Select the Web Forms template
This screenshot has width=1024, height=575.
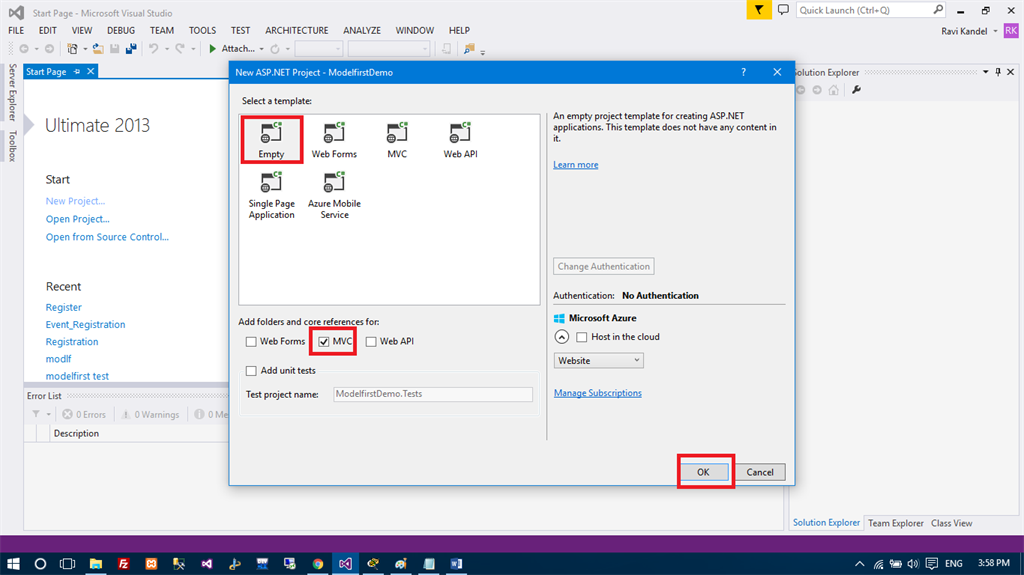334,140
